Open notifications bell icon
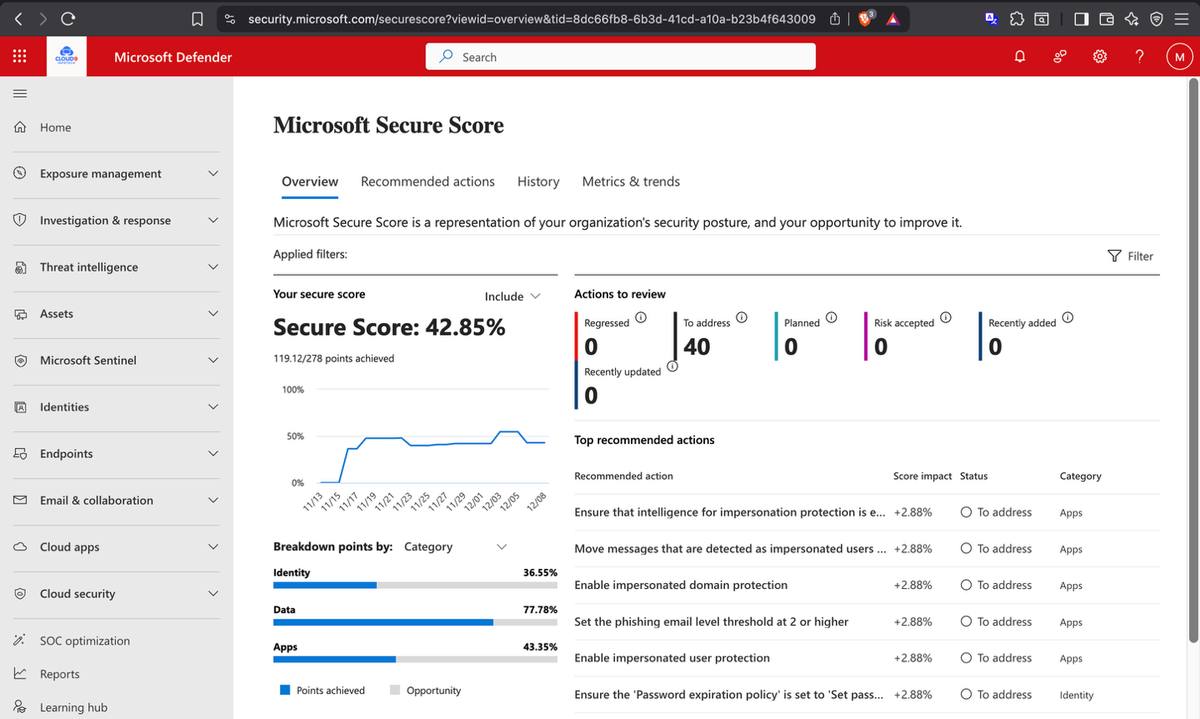 [x=1020, y=57]
